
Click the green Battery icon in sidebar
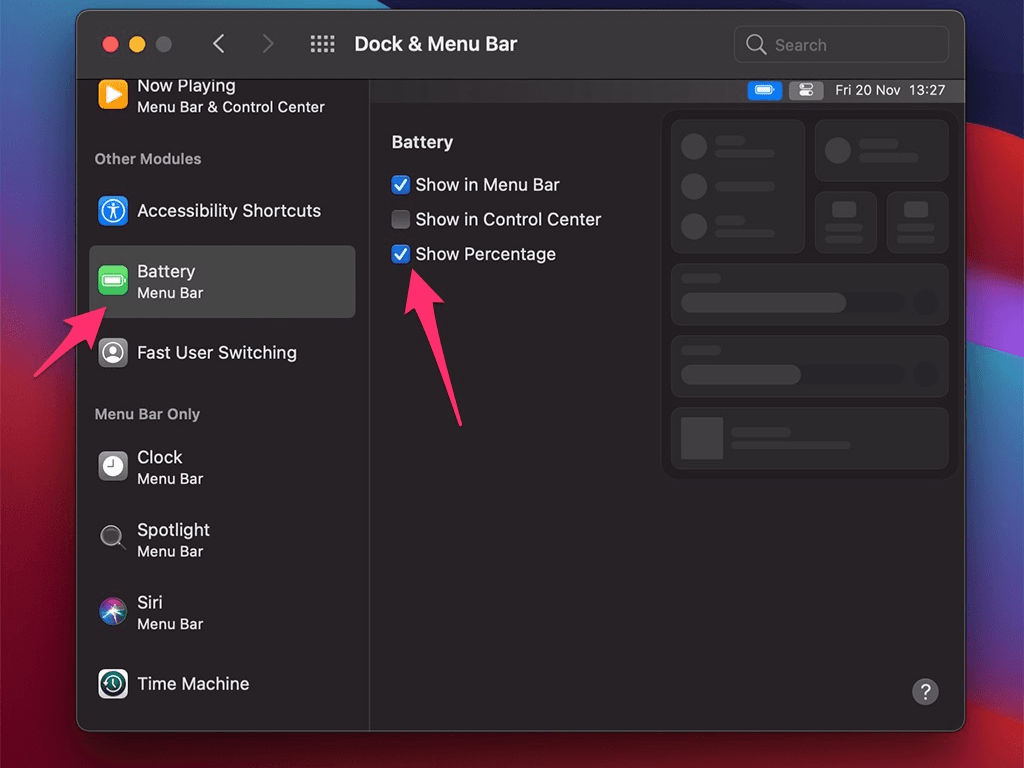coord(113,282)
